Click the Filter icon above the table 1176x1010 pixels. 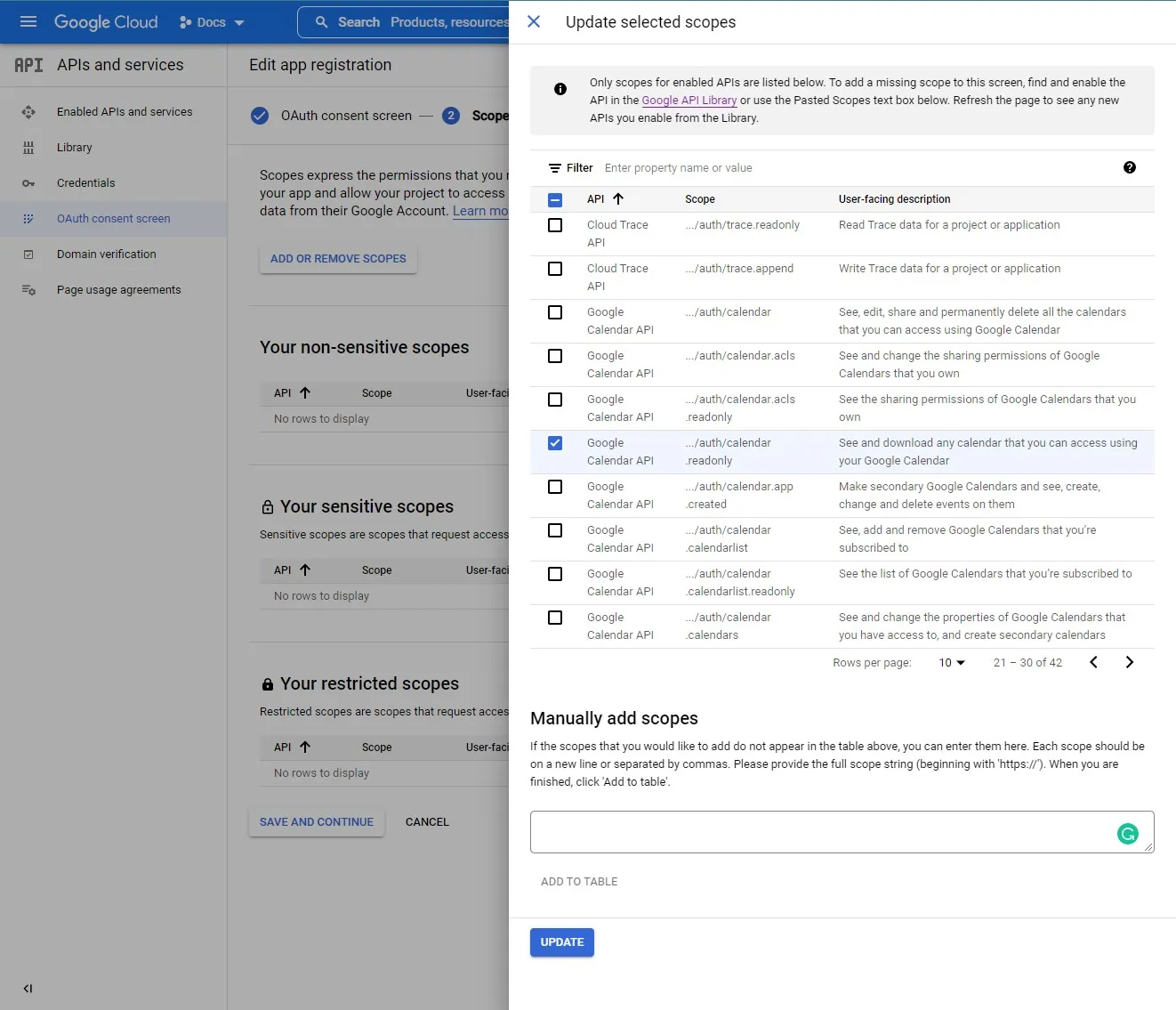[555, 168]
